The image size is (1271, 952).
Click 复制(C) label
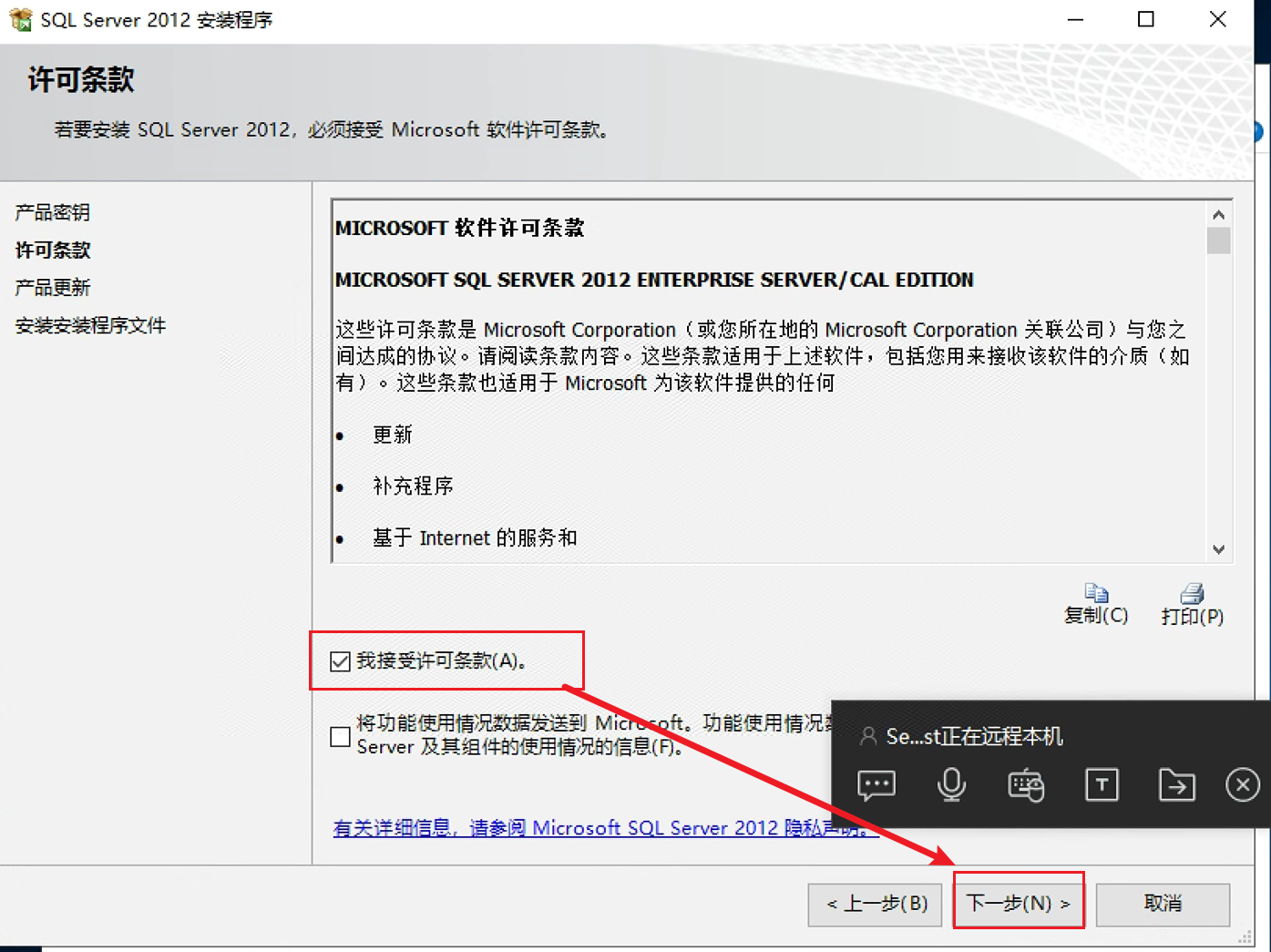[1096, 615]
